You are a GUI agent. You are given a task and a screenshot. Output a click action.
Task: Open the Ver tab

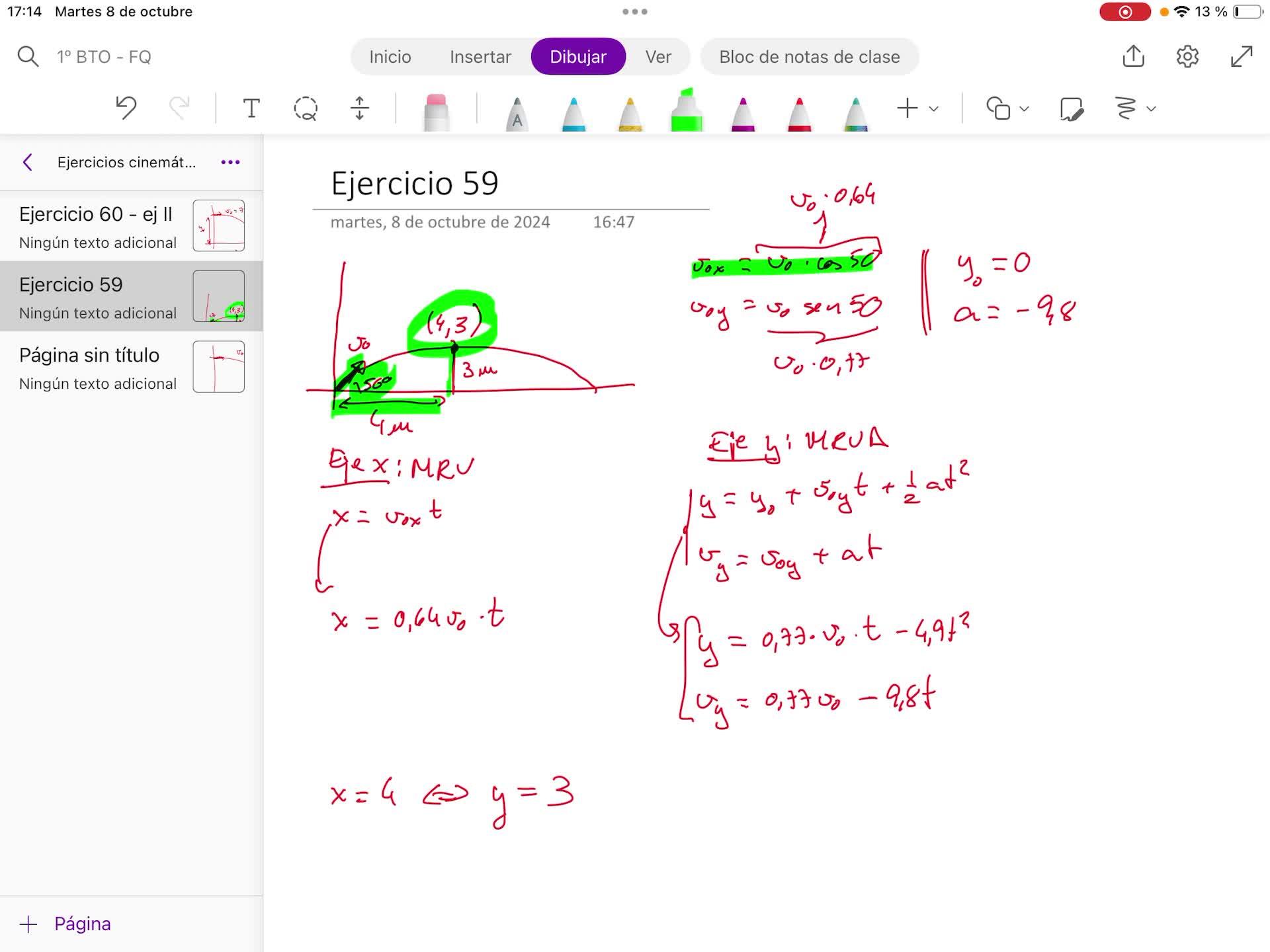[x=658, y=57]
